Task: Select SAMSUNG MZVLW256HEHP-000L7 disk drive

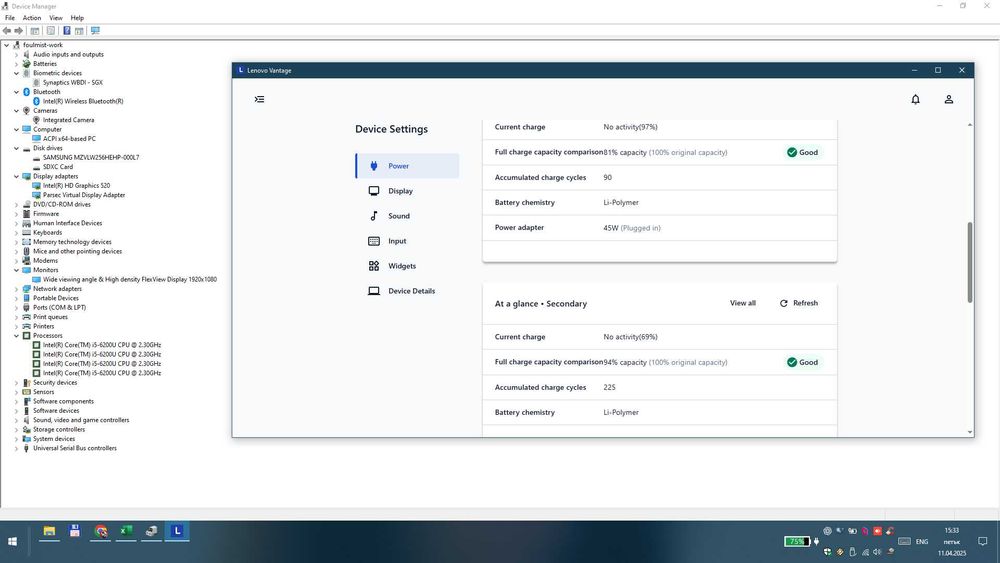Action: click(91, 157)
